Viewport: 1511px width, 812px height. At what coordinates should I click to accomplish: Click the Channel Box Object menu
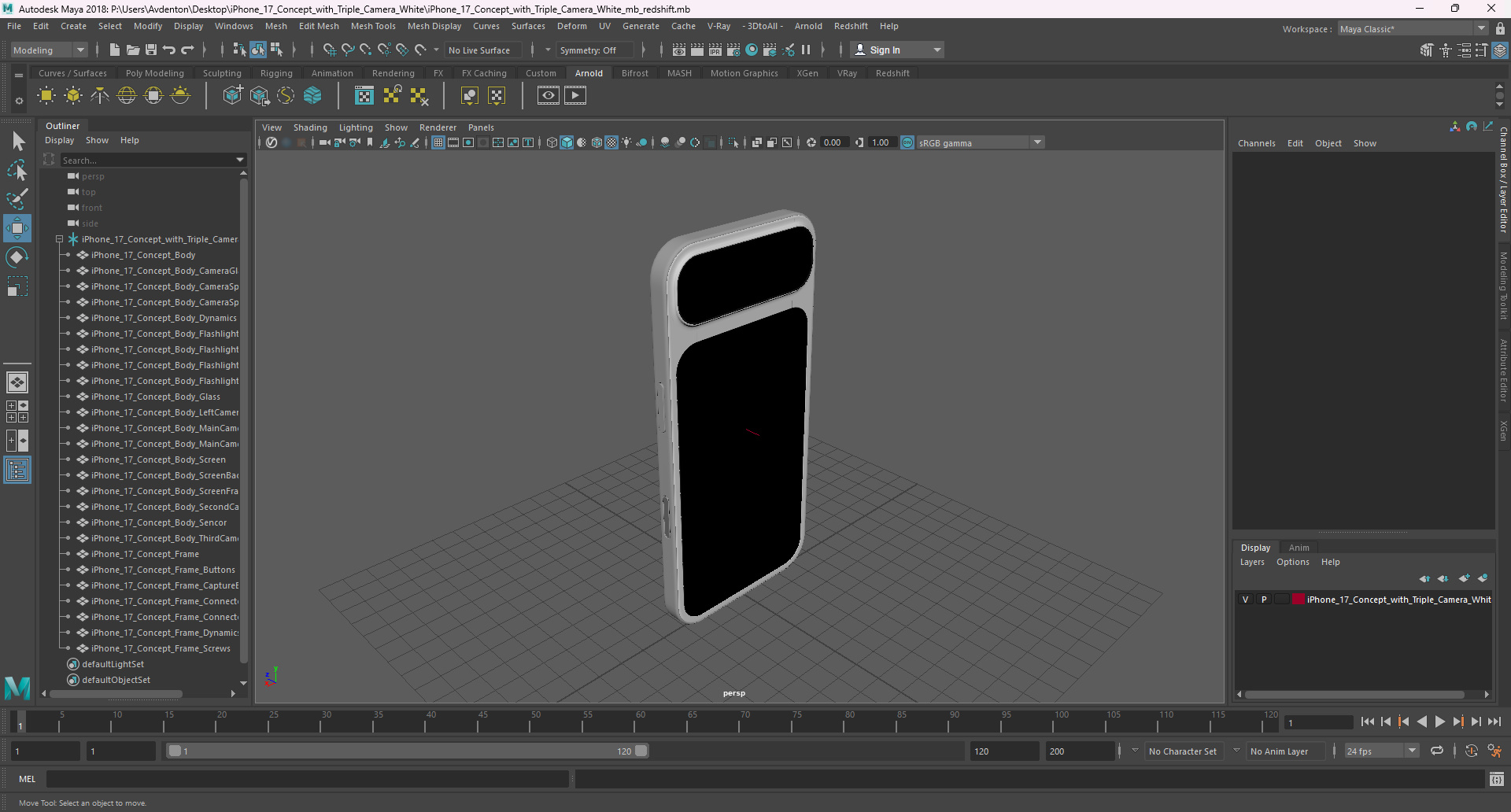tap(1328, 143)
